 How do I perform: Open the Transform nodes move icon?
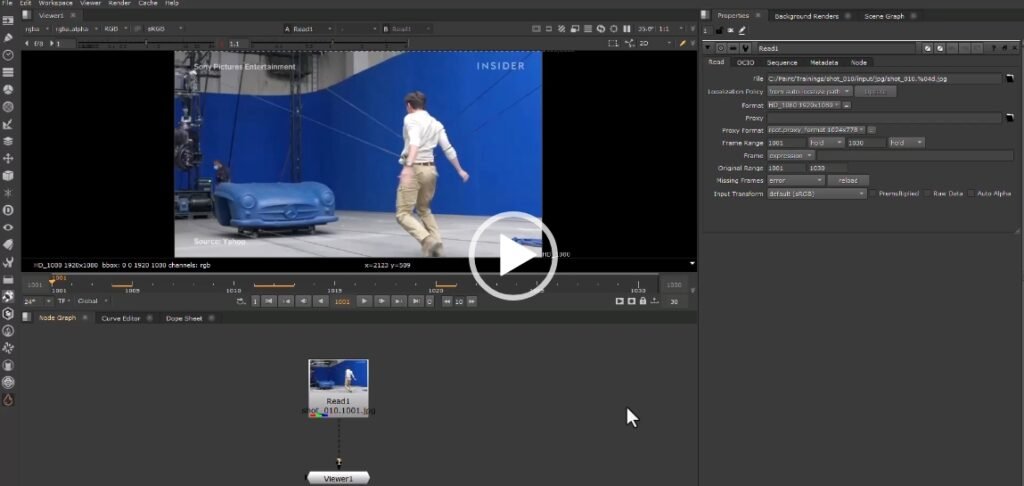click(8, 158)
